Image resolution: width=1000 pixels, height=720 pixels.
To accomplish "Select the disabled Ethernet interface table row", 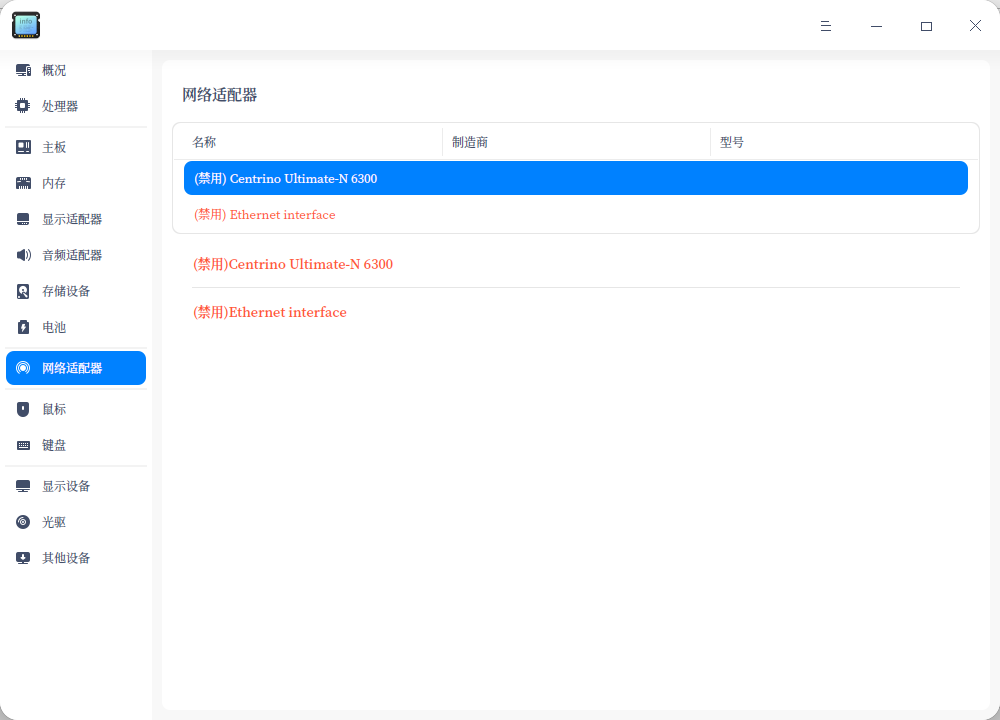I will (575, 215).
